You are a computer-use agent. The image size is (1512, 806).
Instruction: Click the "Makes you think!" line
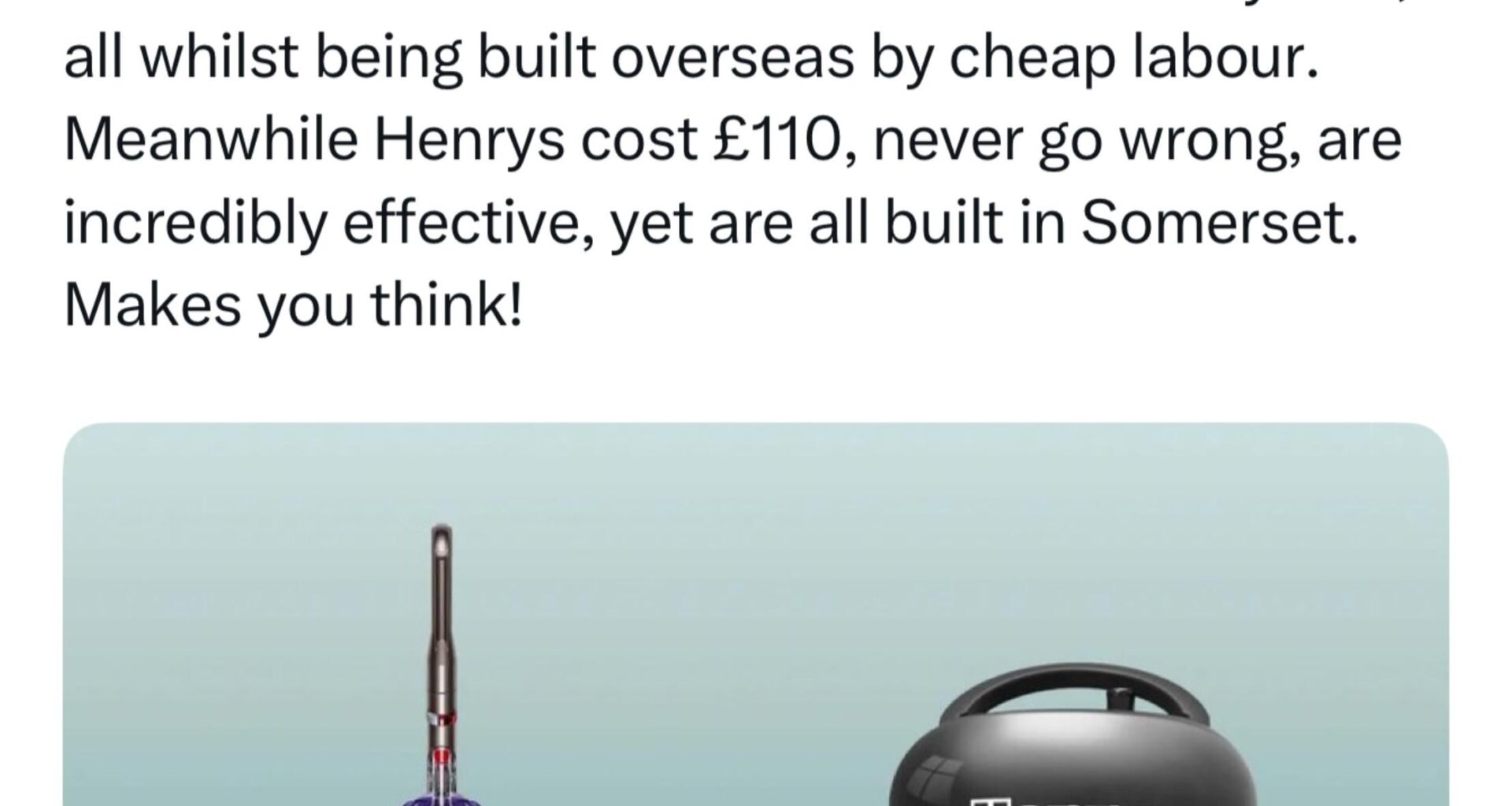(x=293, y=307)
